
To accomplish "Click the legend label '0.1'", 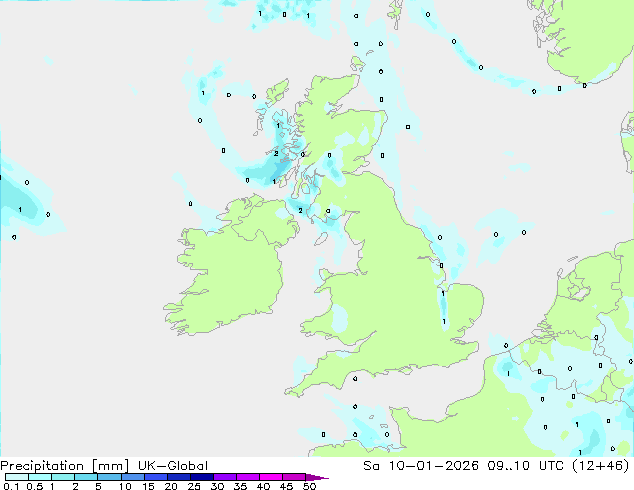I will point(11,486).
